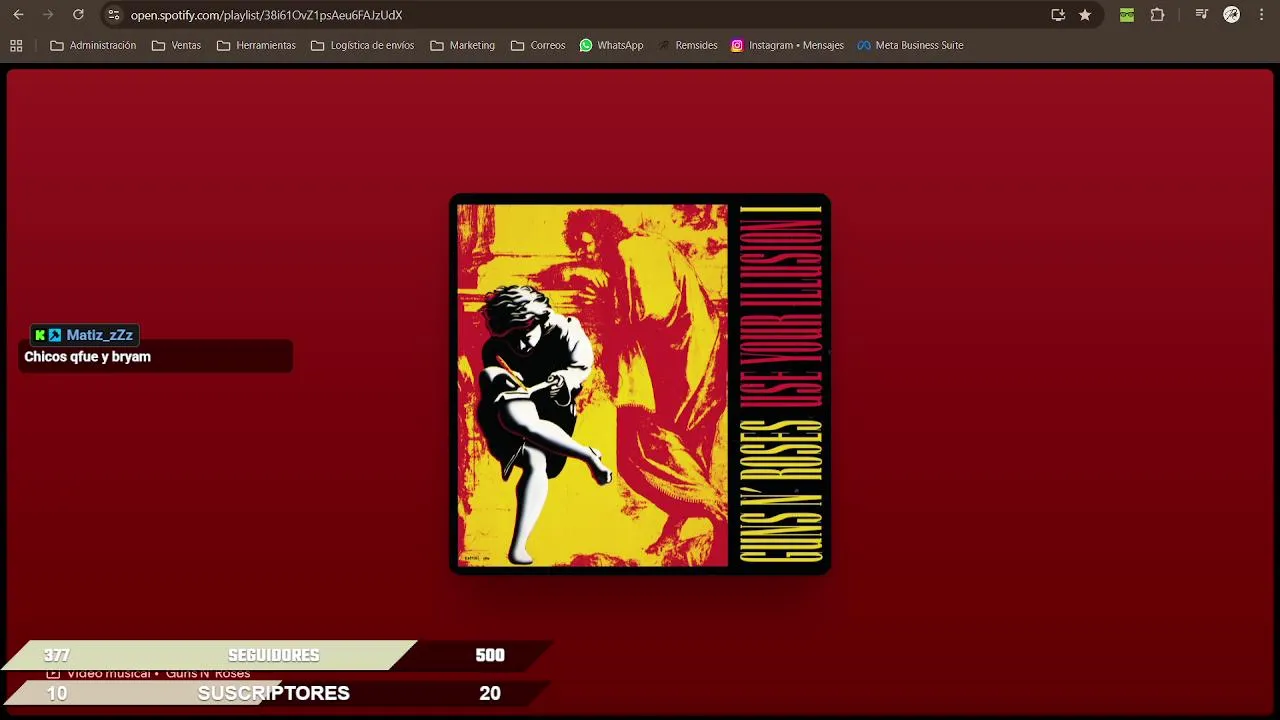The image size is (1280, 720).
Task: Click the 377 followers count
Action: click(57, 655)
